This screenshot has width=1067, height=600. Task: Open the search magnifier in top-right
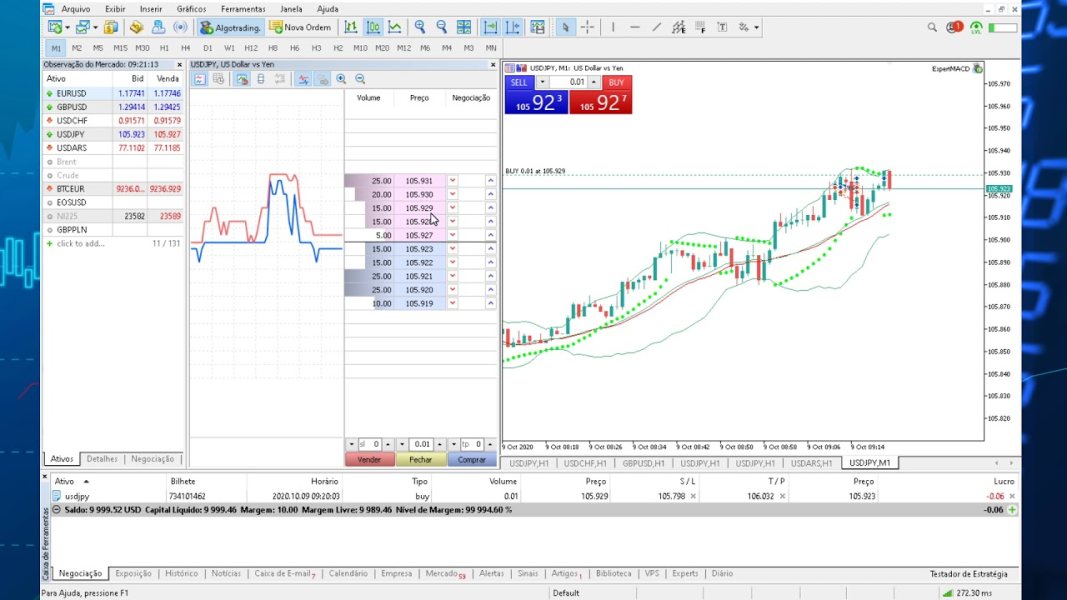pos(932,27)
